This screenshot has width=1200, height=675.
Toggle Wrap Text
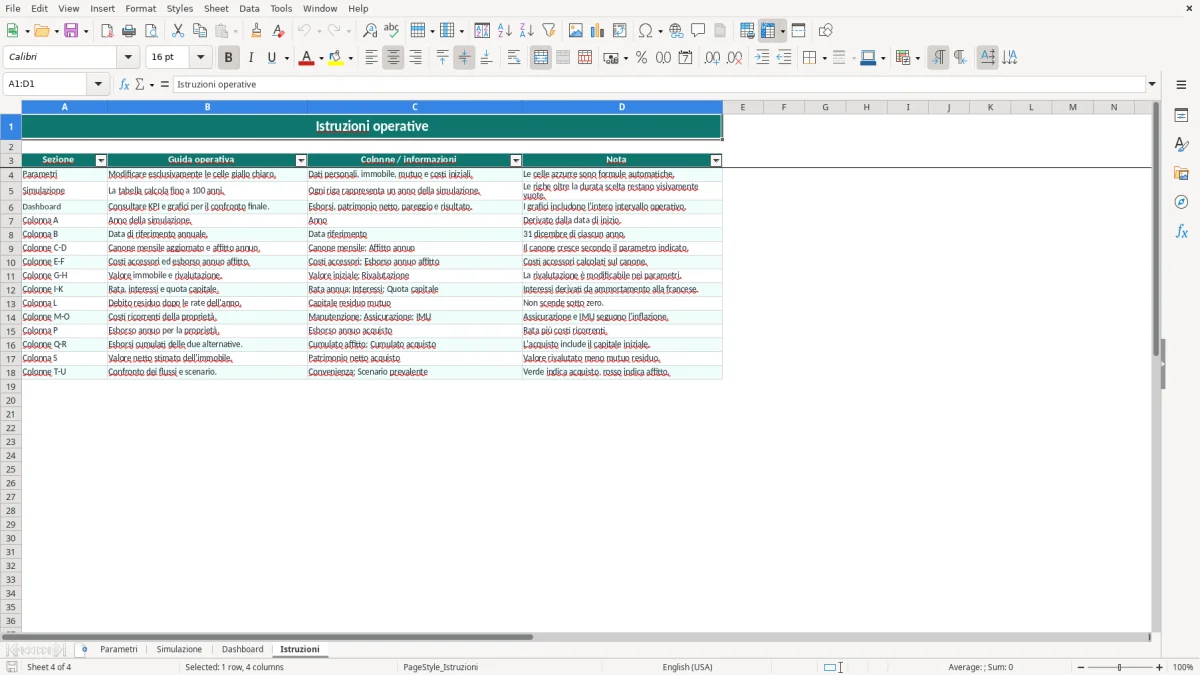tap(514, 58)
